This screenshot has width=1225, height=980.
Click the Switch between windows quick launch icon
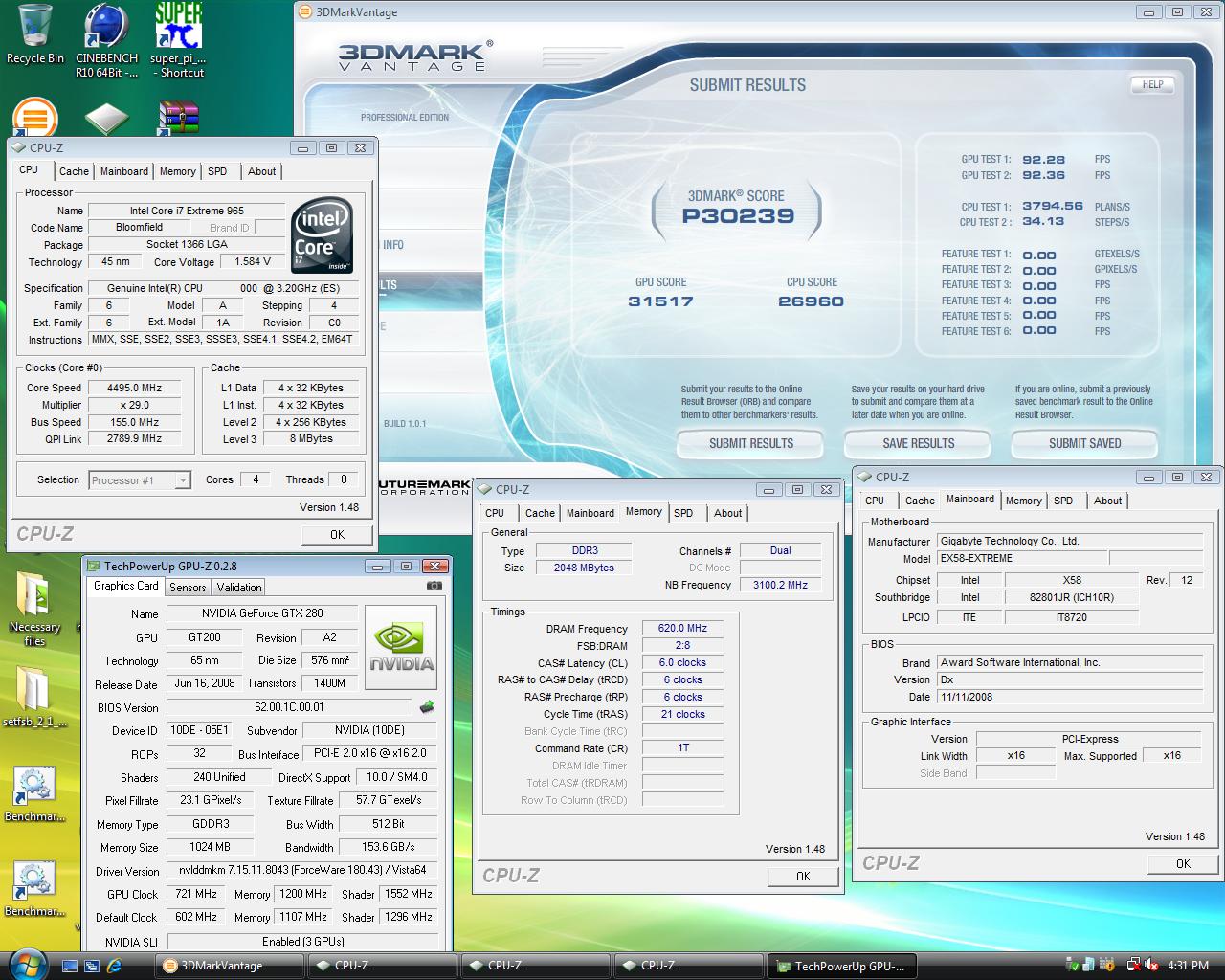93,966
